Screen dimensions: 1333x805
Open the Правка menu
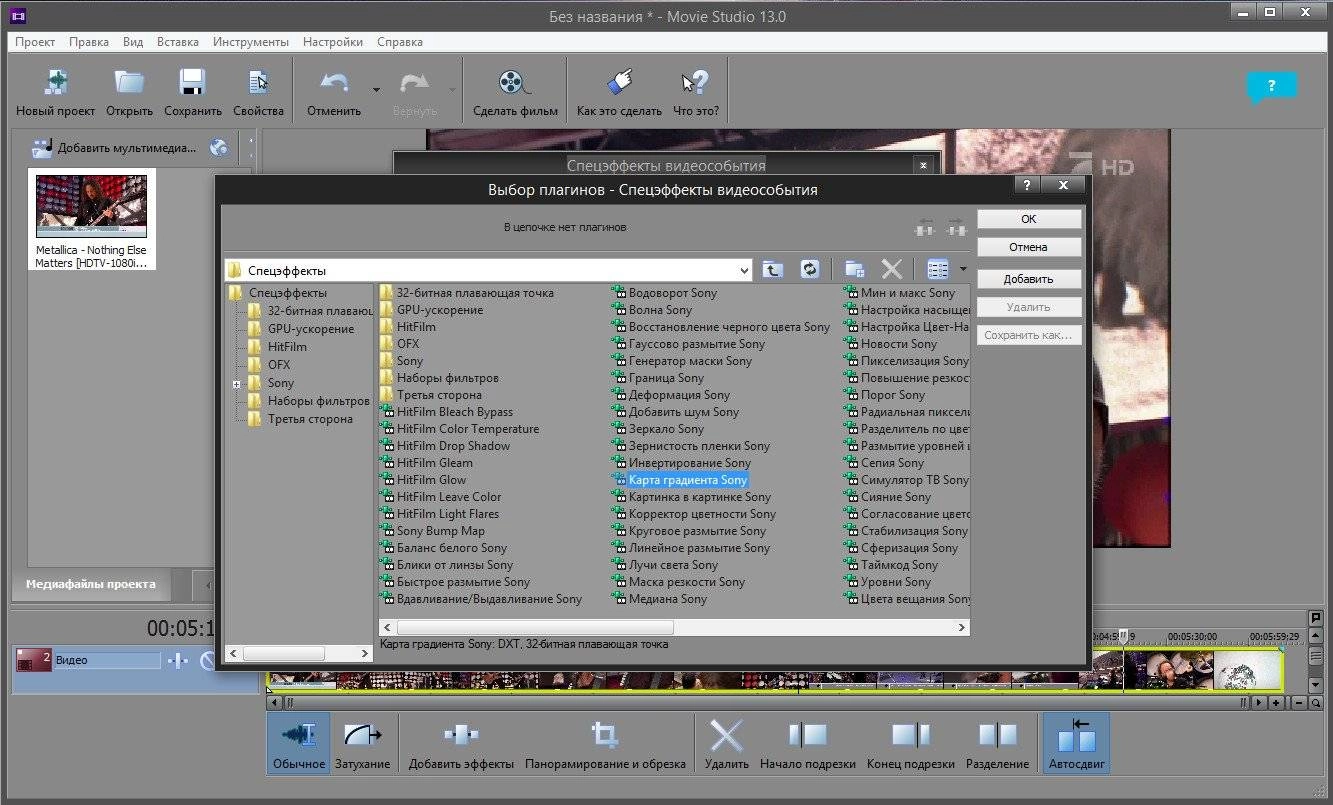[89, 42]
